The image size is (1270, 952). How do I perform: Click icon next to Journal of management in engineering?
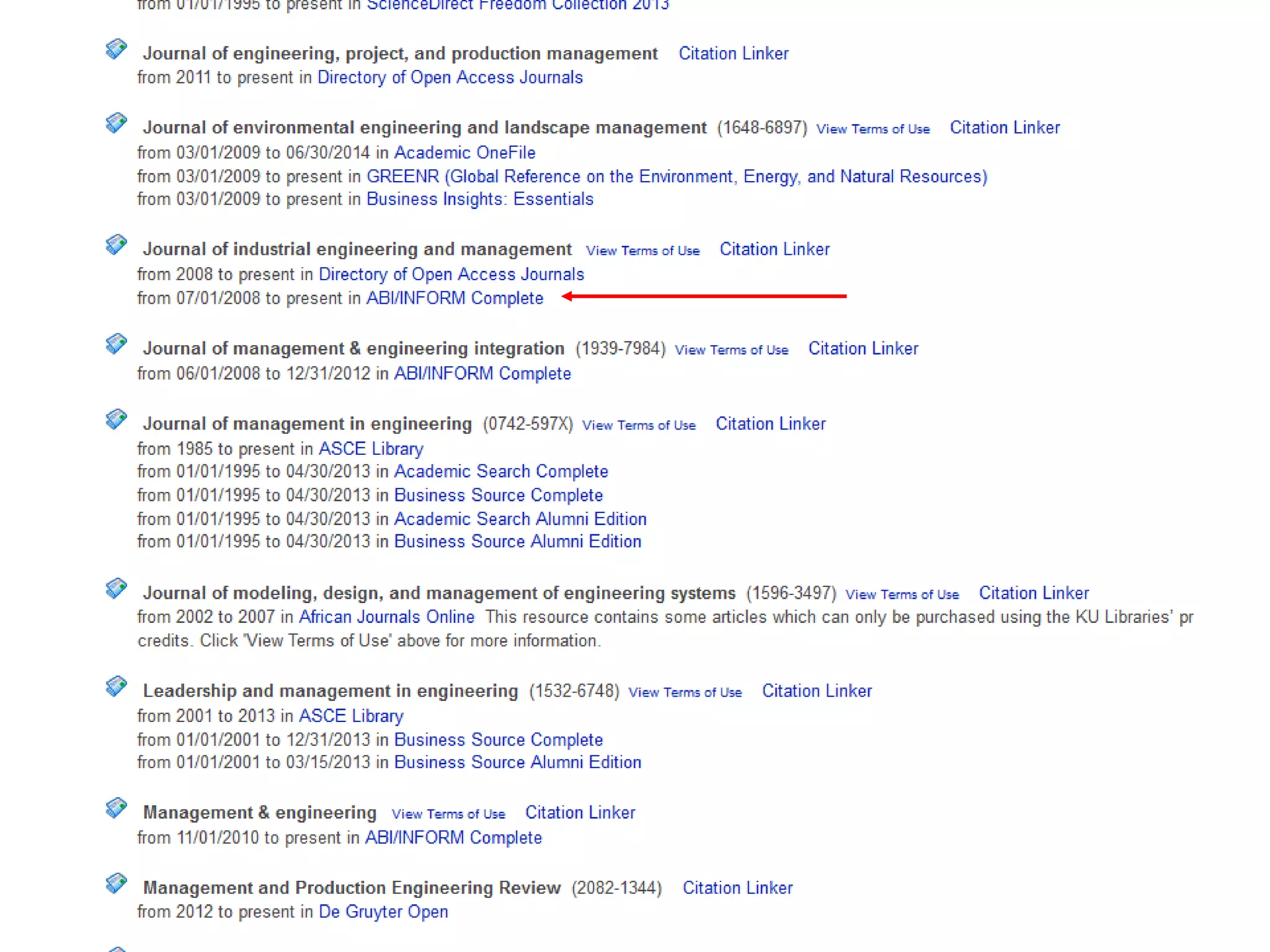click(x=116, y=420)
